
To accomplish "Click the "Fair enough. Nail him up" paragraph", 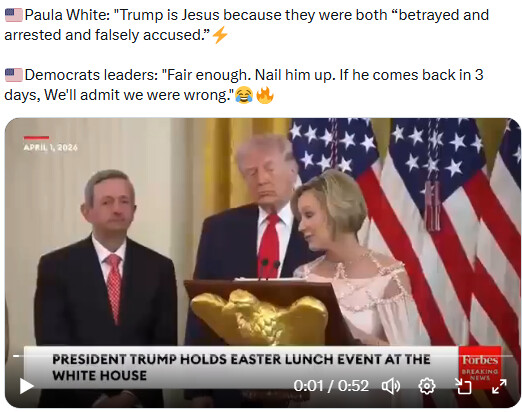I will click(x=244, y=85).
